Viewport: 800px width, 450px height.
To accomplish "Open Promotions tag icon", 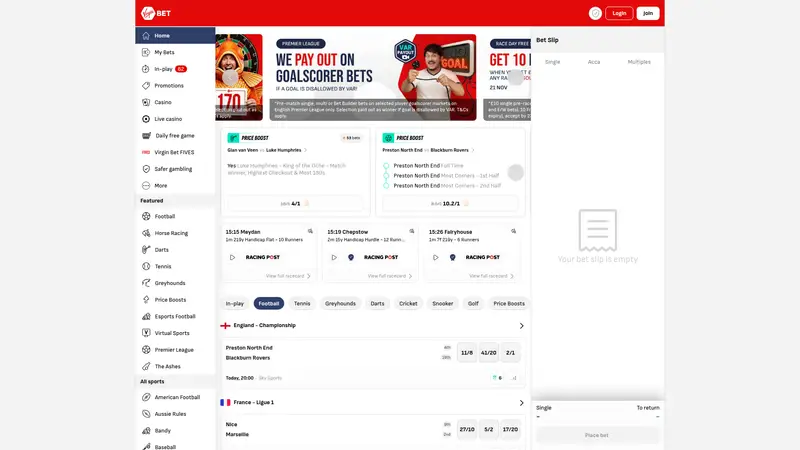I will tap(146, 86).
